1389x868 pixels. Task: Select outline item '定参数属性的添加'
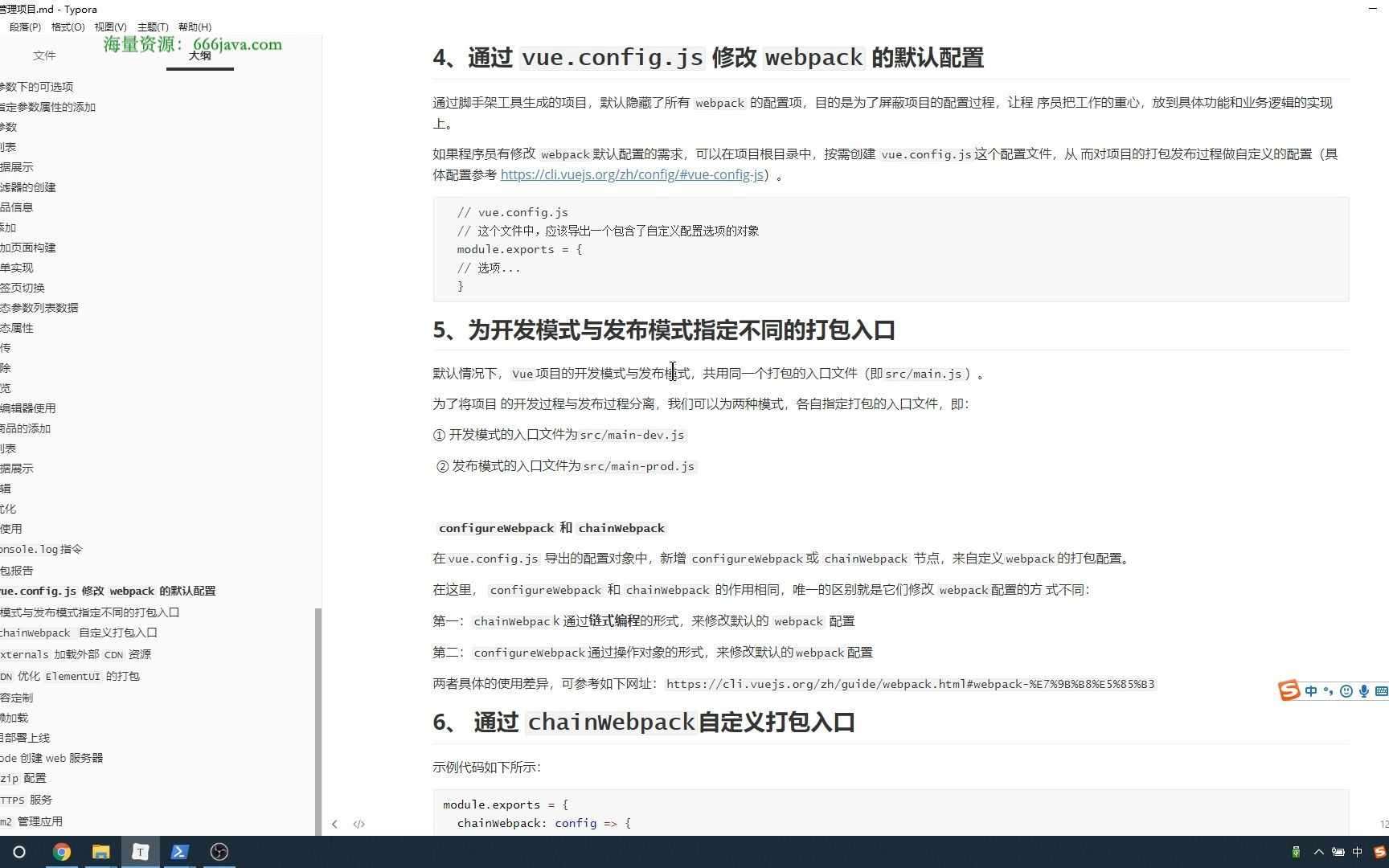[47, 107]
